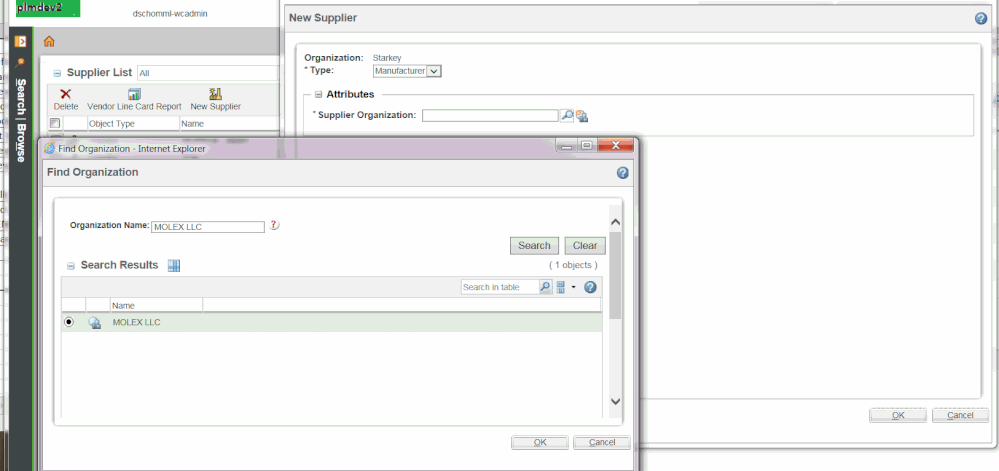Viewport: 999px width, 471px height.
Task: Click find organization magnifier icon
Action: click(566, 115)
